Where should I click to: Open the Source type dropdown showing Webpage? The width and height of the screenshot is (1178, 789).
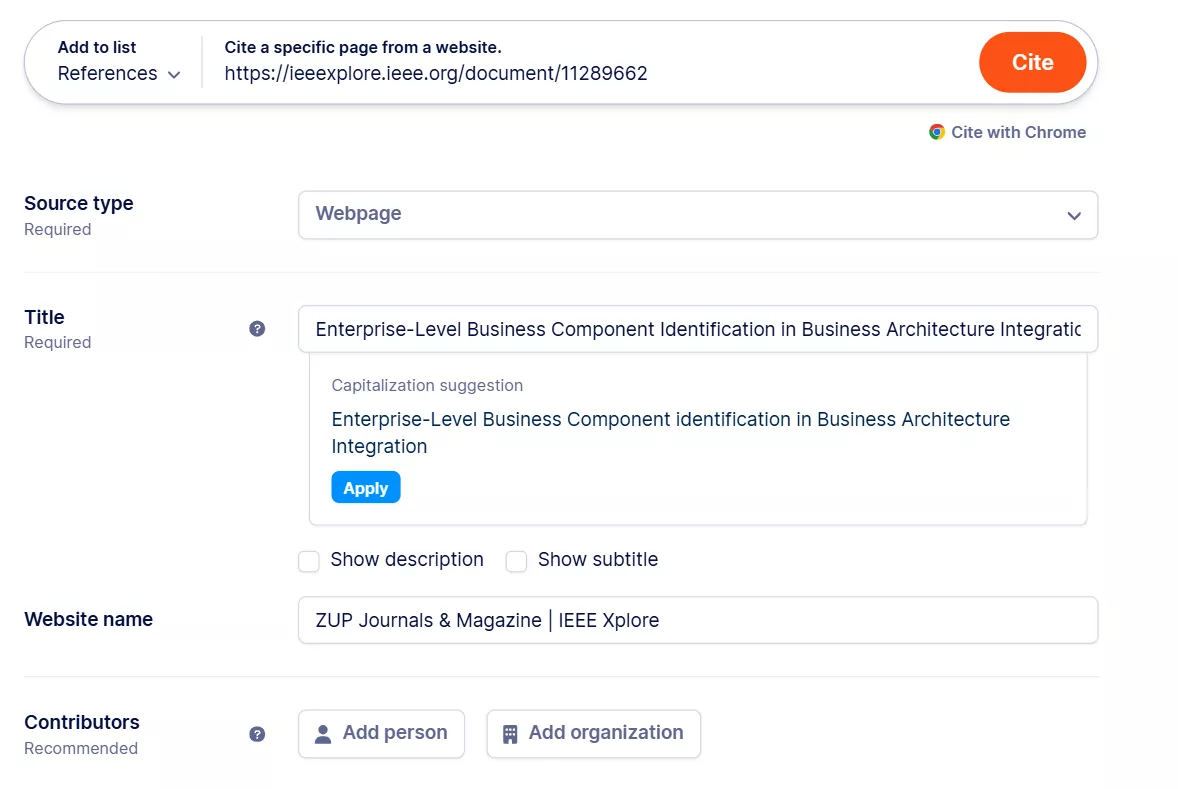point(697,215)
